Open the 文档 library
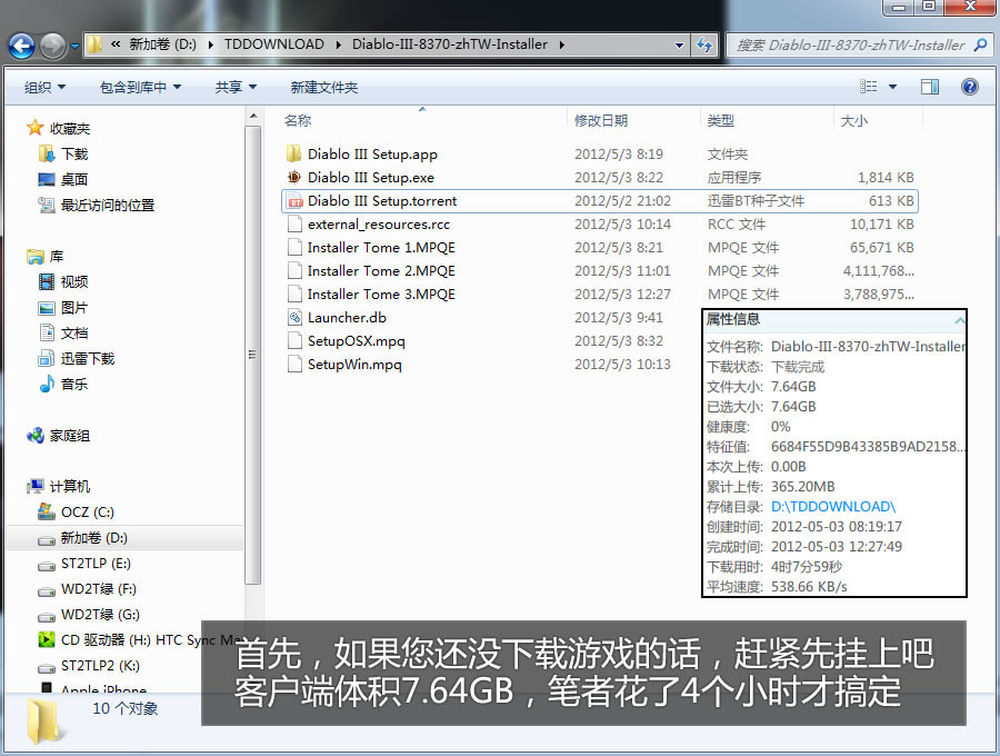Viewport: 1000px width, 756px height. pyautogui.click(x=74, y=333)
